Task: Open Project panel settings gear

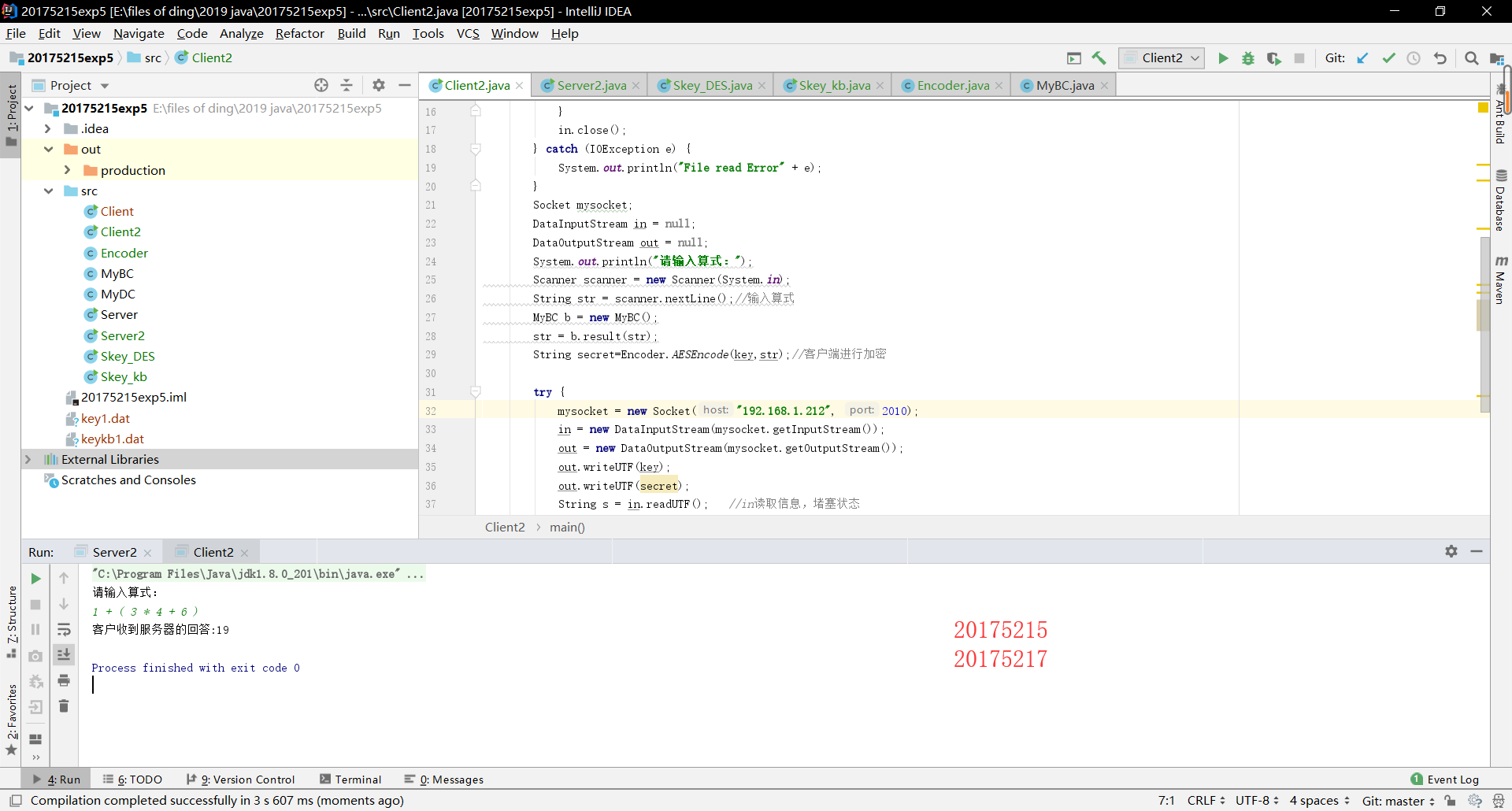Action: [x=379, y=85]
